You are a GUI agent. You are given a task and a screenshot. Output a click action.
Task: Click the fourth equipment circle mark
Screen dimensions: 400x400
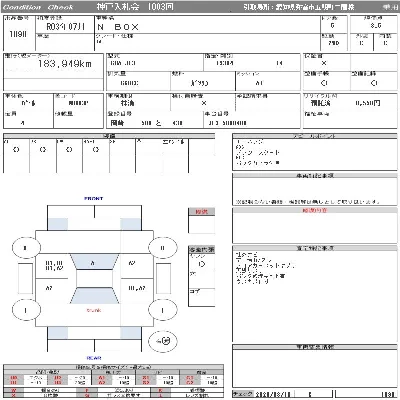tap(96, 150)
